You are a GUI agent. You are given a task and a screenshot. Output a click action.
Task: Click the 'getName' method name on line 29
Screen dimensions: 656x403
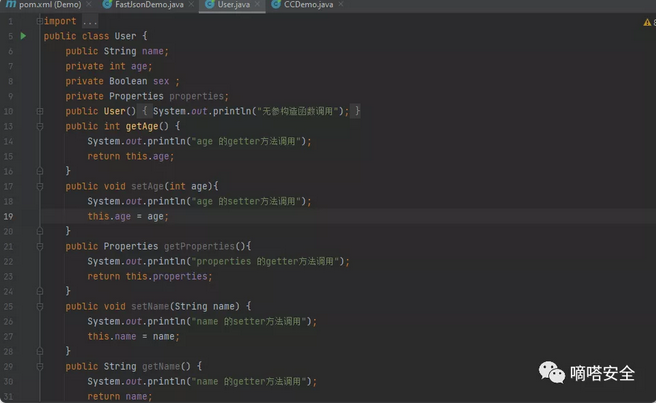pos(161,367)
